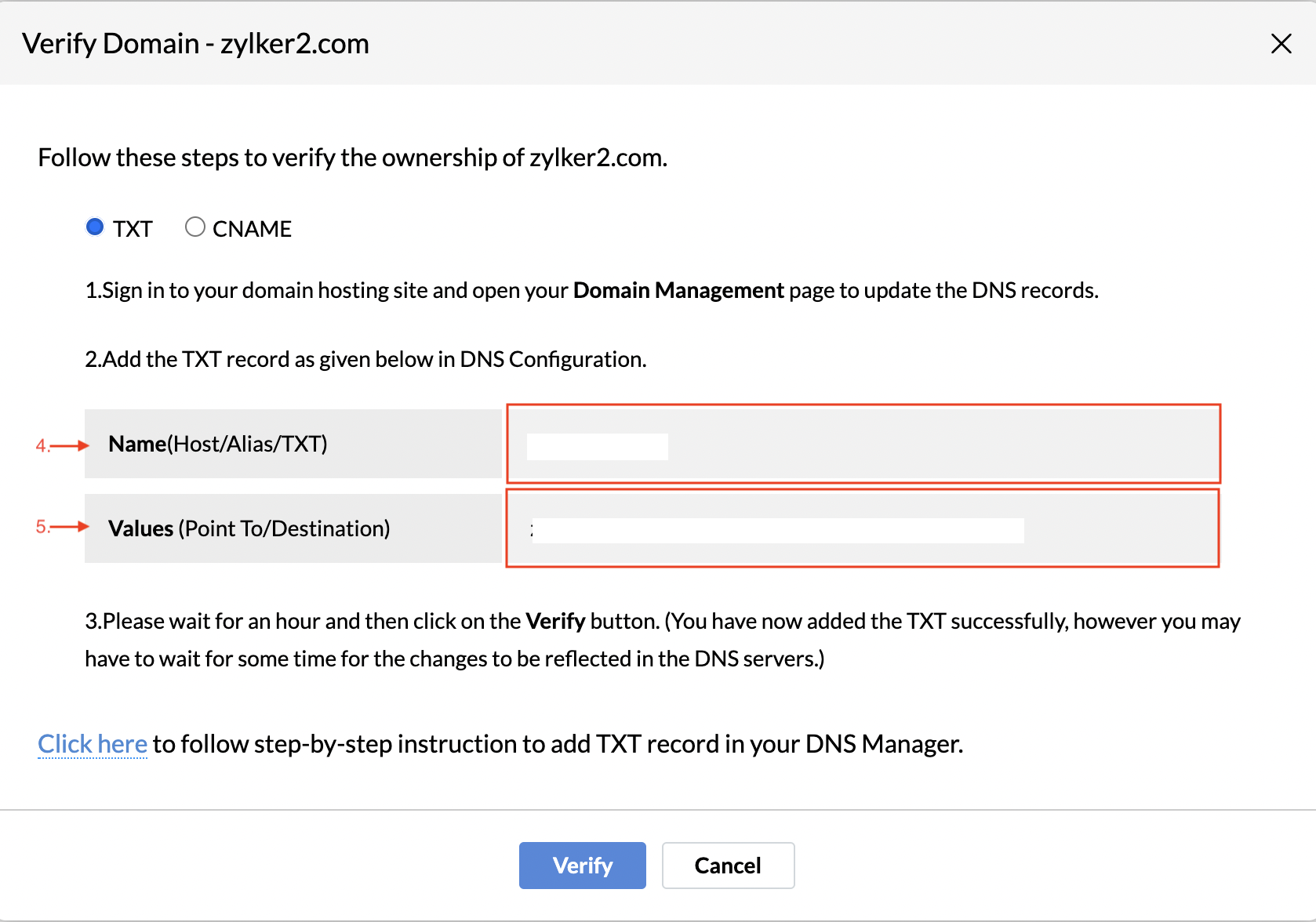Click the Name host value field

coord(863,444)
